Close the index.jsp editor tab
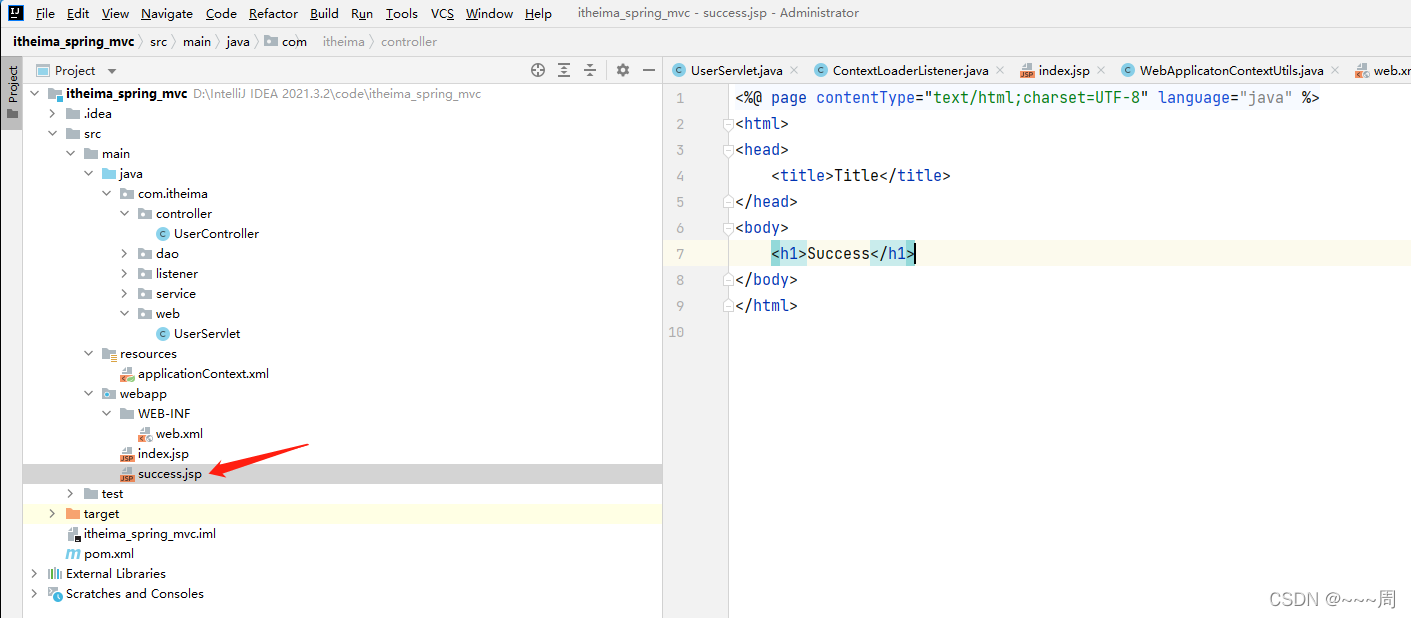 click(x=1101, y=70)
